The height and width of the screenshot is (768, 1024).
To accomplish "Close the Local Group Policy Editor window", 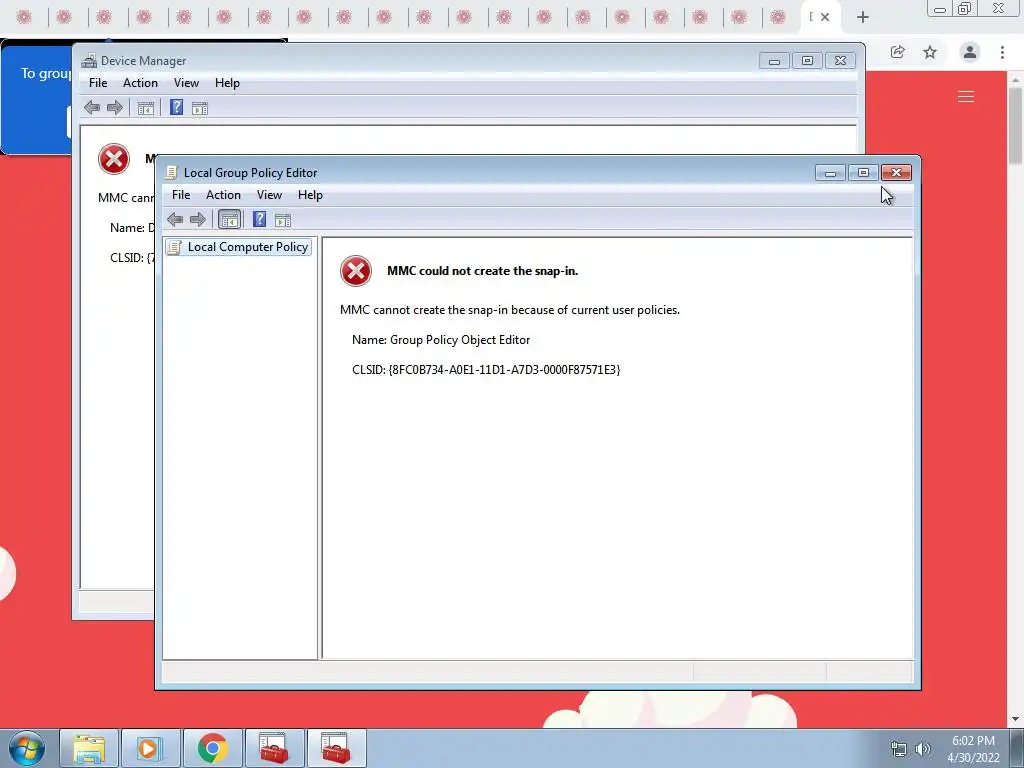I will pos(896,172).
